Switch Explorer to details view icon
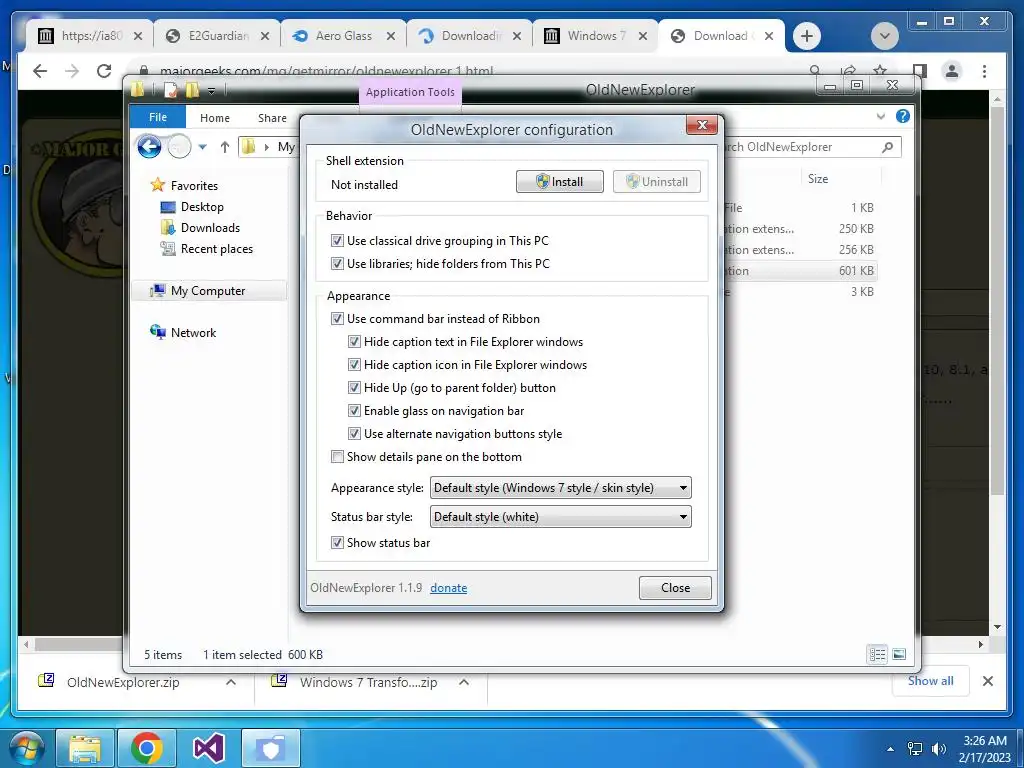This screenshot has height=768, width=1024. tap(877, 654)
